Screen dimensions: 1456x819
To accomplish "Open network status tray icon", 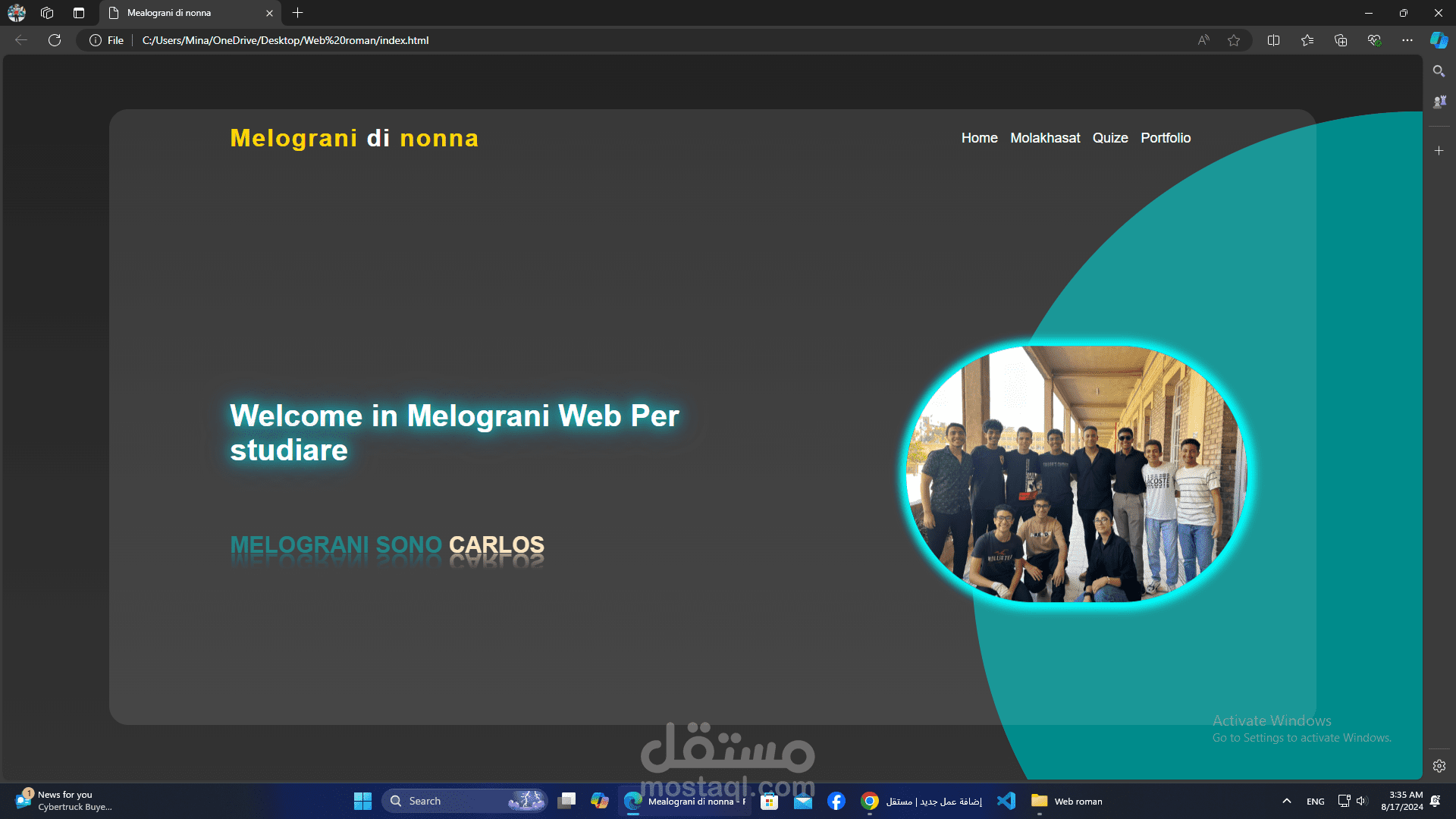I will coord(1344,801).
